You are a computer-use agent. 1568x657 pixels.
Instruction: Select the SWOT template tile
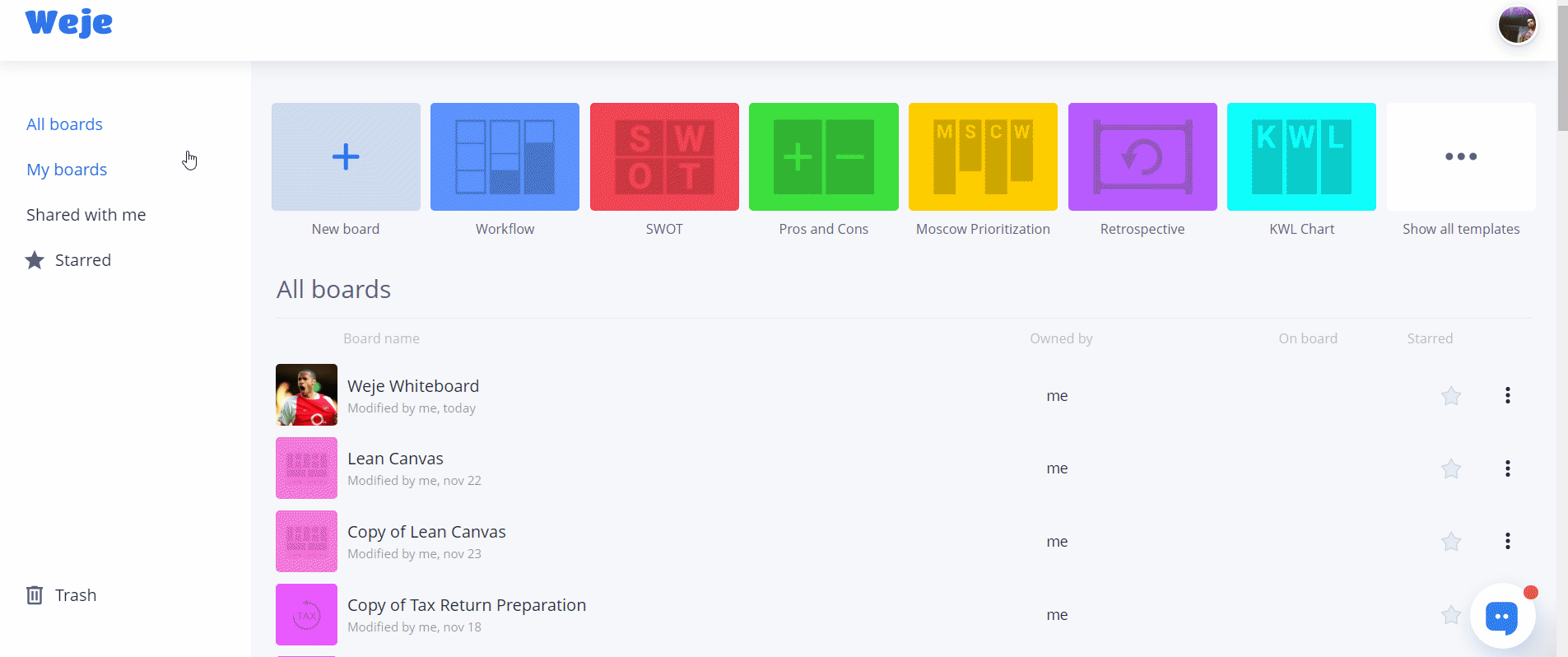[664, 156]
